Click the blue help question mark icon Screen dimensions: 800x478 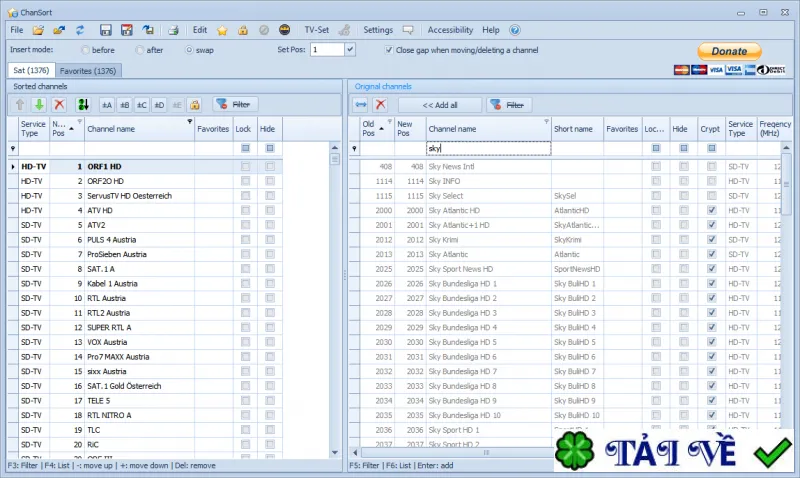pos(515,30)
